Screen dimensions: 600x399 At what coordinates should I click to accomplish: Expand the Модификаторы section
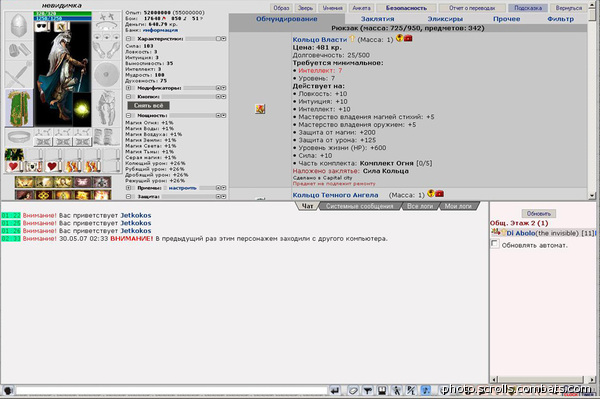tap(129, 88)
